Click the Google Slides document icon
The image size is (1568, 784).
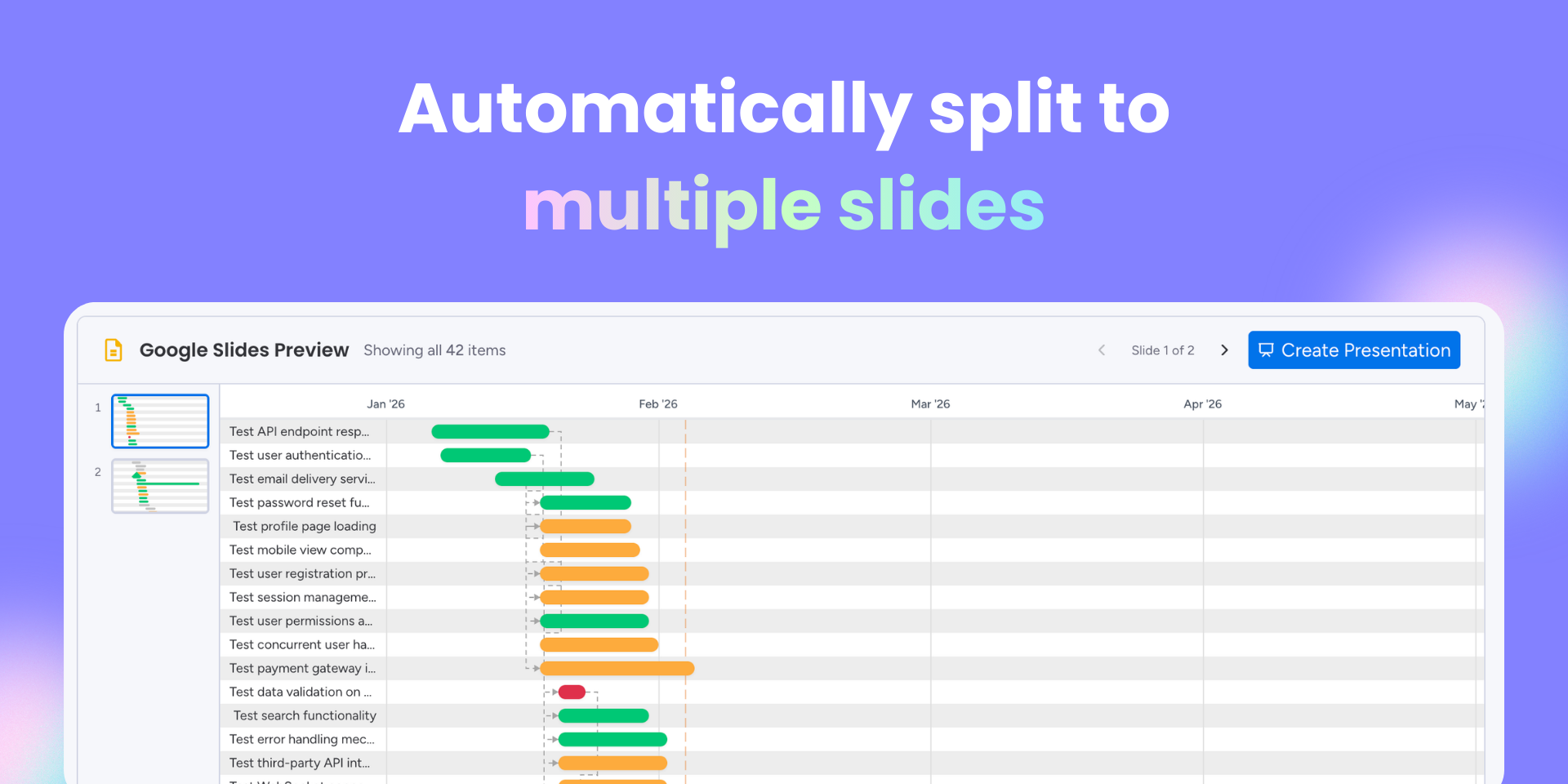click(x=114, y=350)
